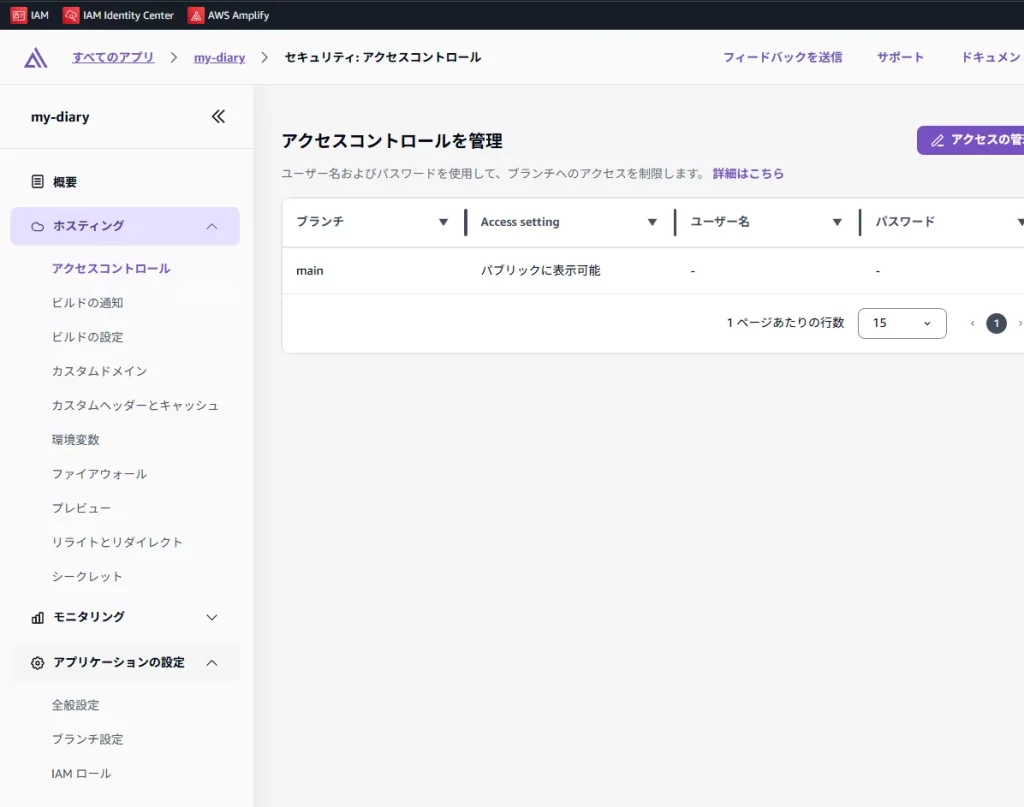The image size is (1024, 807).
Task: Open 詳細はこちら link
Action: [748, 173]
